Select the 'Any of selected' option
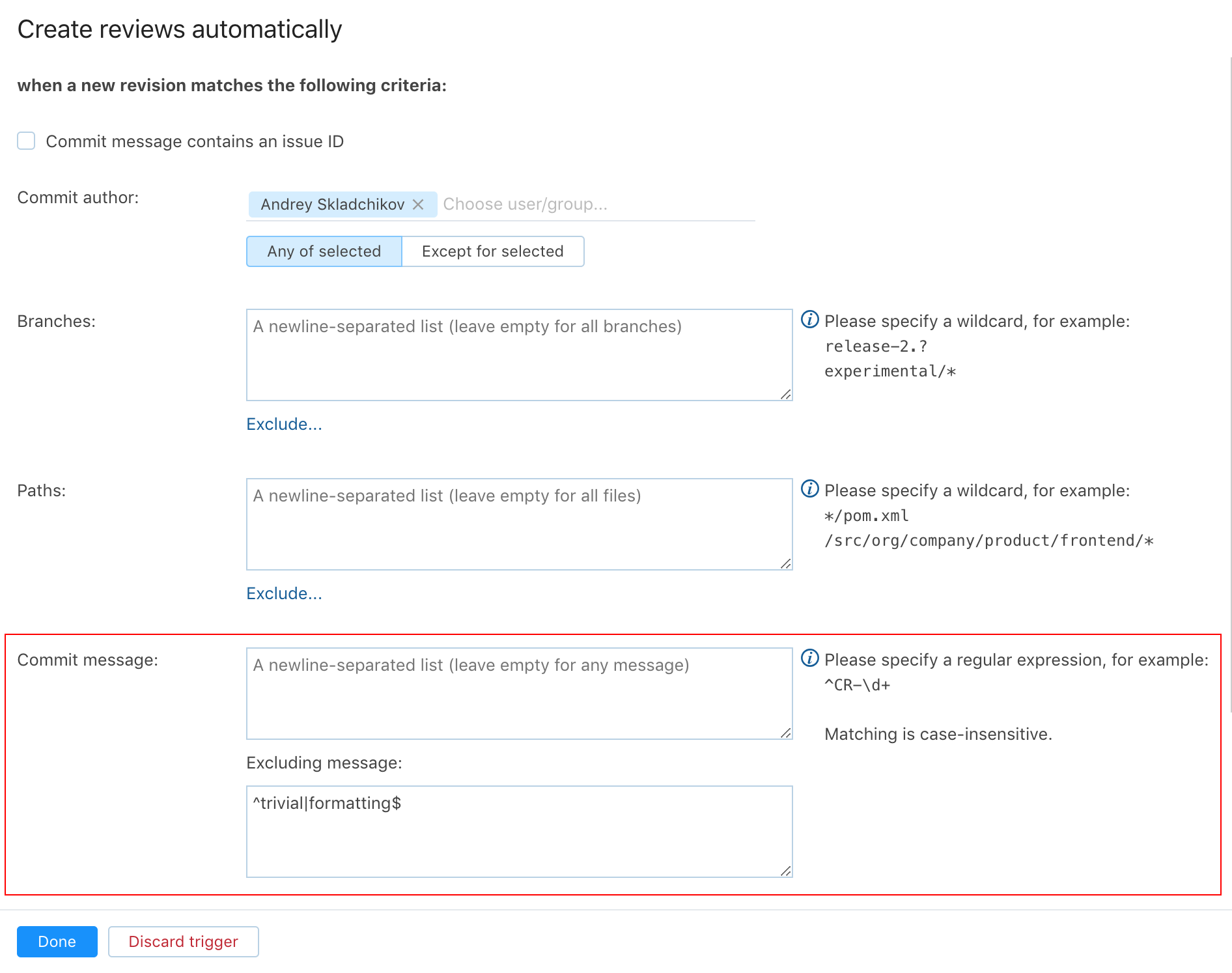The image size is (1232, 973). point(324,251)
